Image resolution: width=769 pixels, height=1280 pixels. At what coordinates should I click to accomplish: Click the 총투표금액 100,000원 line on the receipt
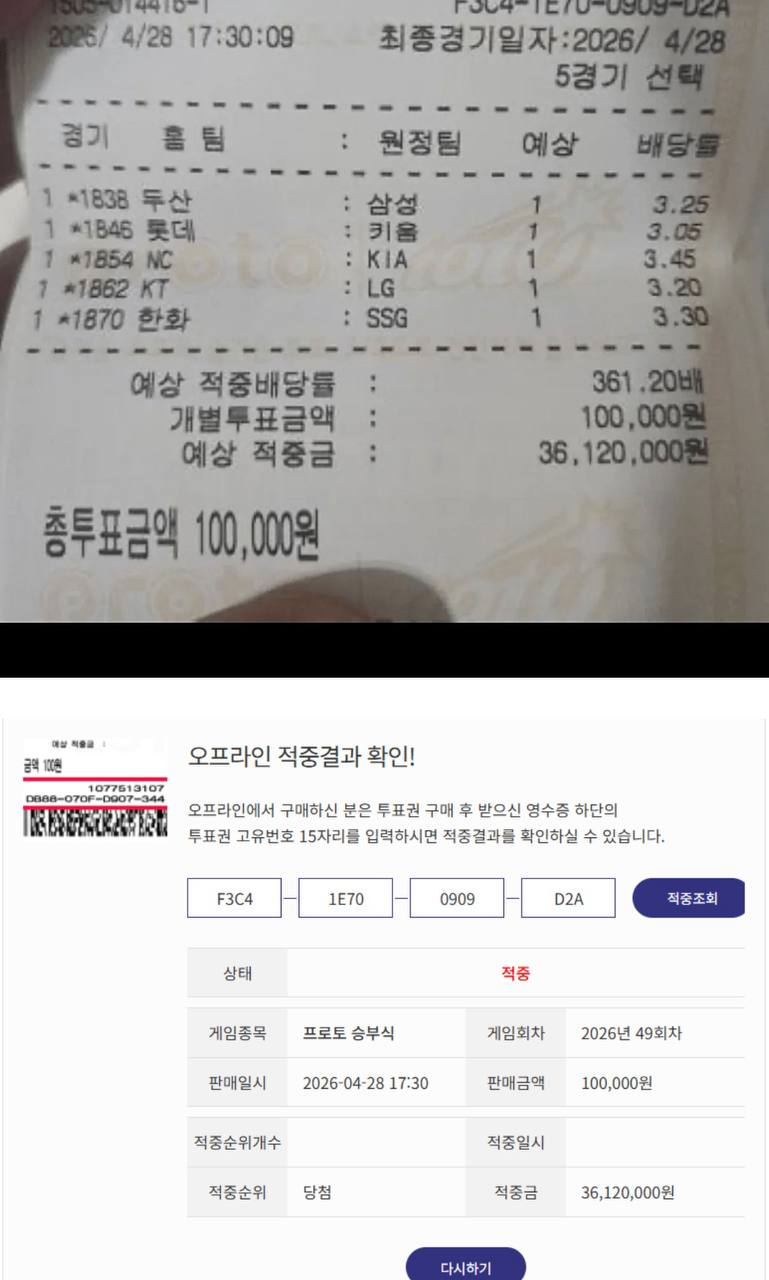point(181,535)
